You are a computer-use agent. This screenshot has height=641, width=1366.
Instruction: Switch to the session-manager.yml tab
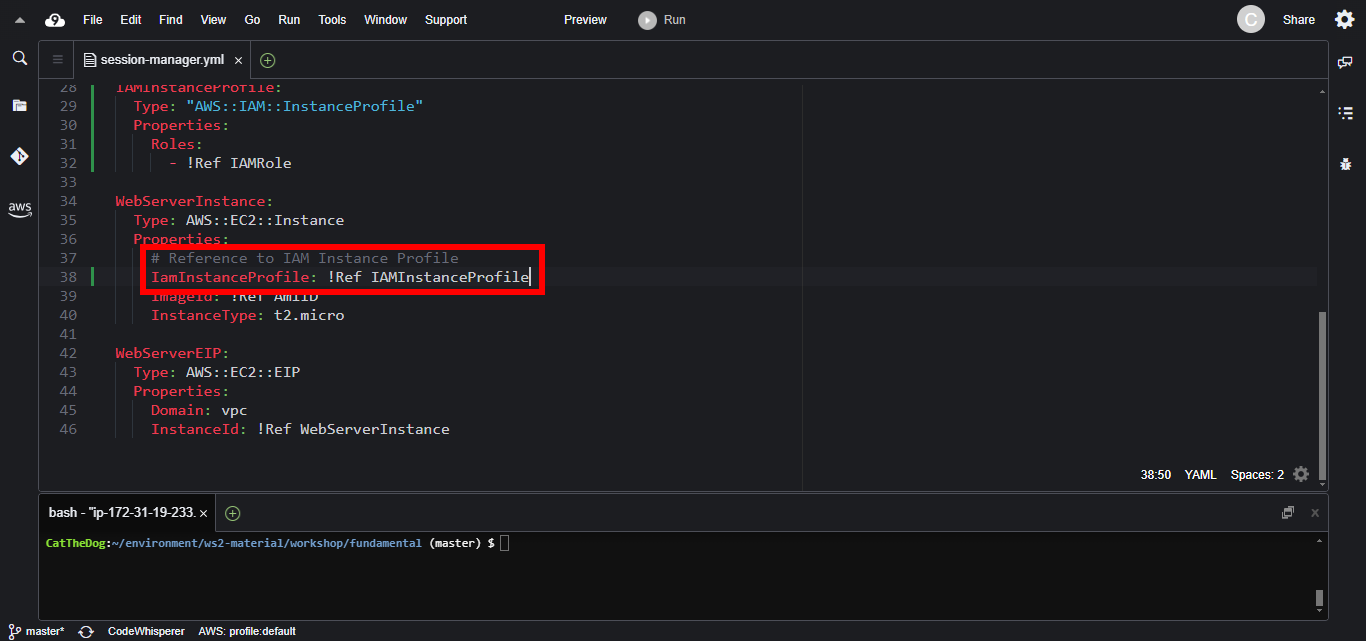click(162, 60)
